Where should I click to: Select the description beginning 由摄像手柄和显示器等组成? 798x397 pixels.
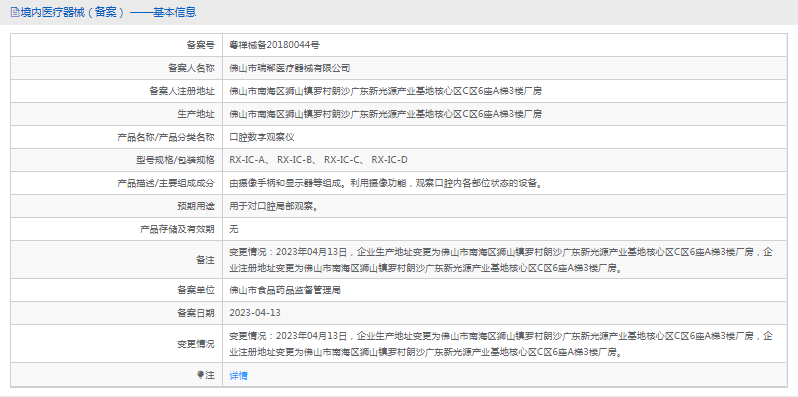385,183
